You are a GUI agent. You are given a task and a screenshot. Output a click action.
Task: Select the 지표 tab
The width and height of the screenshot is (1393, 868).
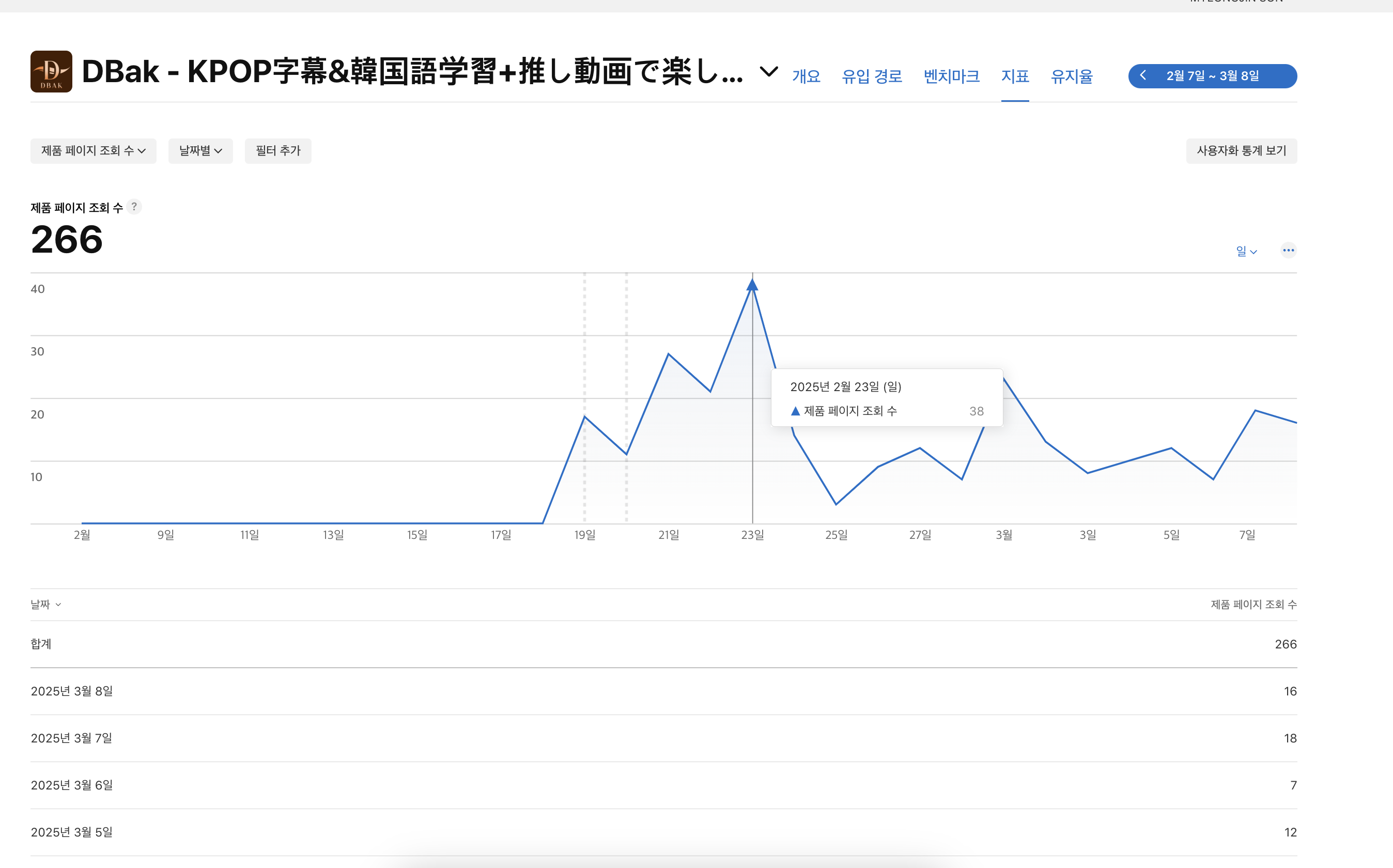(x=1014, y=76)
